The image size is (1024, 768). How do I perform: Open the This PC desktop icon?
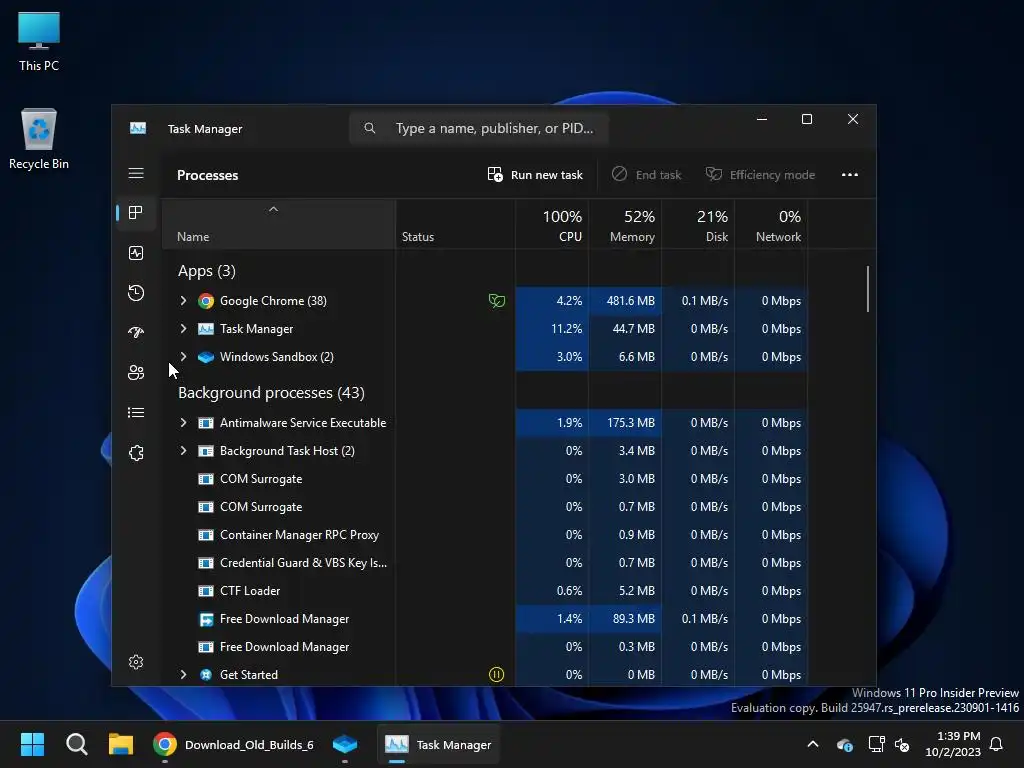(x=39, y=41)
